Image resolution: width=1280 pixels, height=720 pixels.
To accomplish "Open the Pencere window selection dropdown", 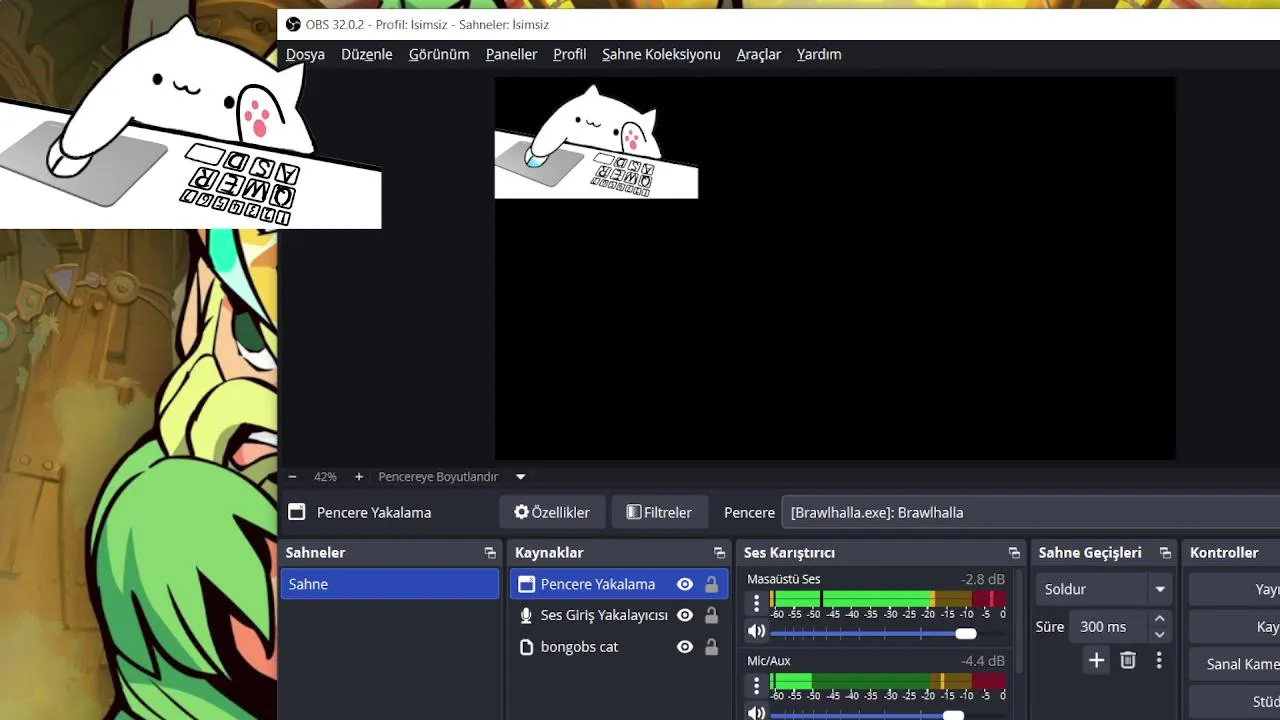I will coord(1030,512).
